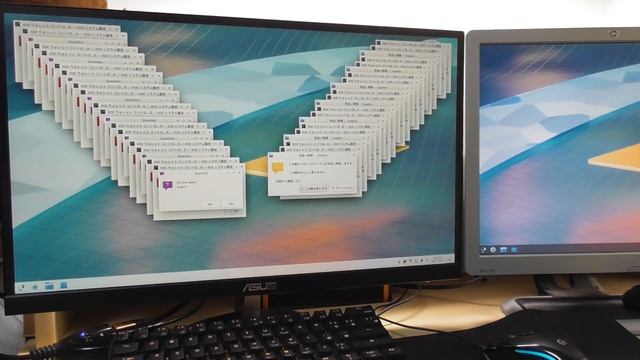The image size is (640, 360).
Task: Click the right button in the yellow bubble dialog
Action: point(343,188)
